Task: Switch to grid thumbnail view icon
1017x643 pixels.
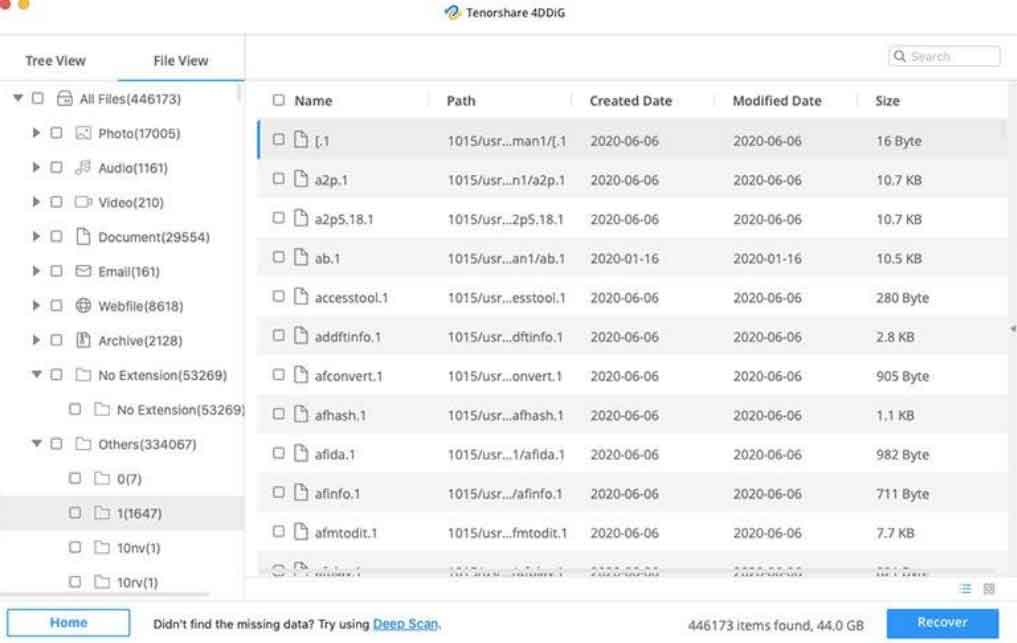Action: (x=989, y=589)
